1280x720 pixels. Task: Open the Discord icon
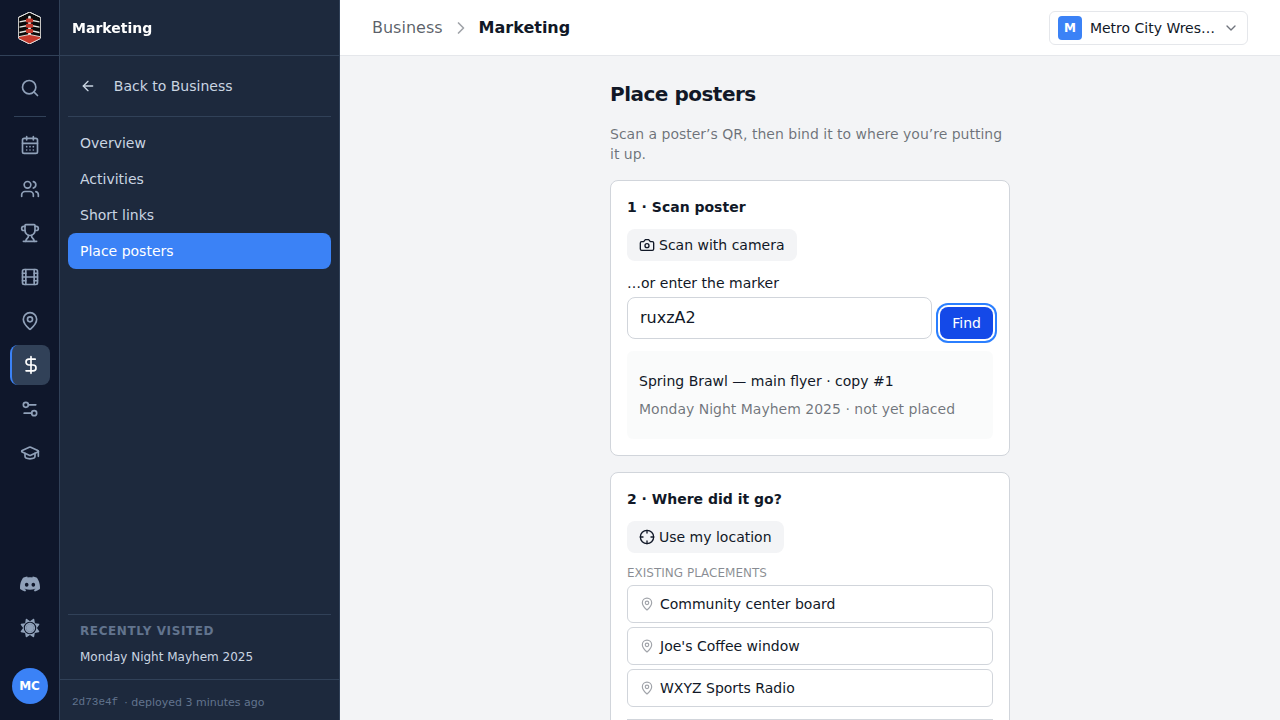click(x=30, y=584)
